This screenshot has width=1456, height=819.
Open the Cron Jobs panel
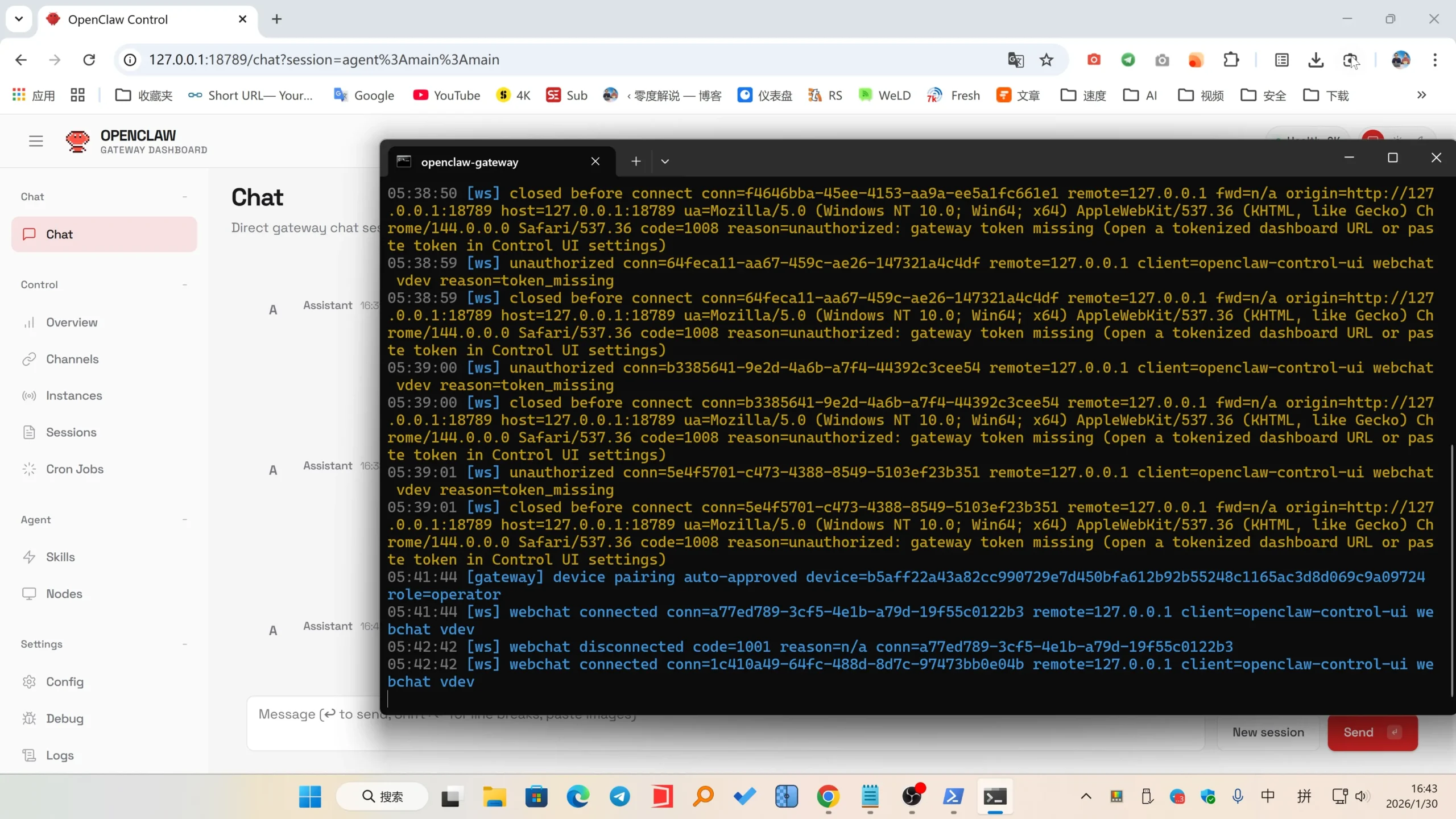(75, 469)
